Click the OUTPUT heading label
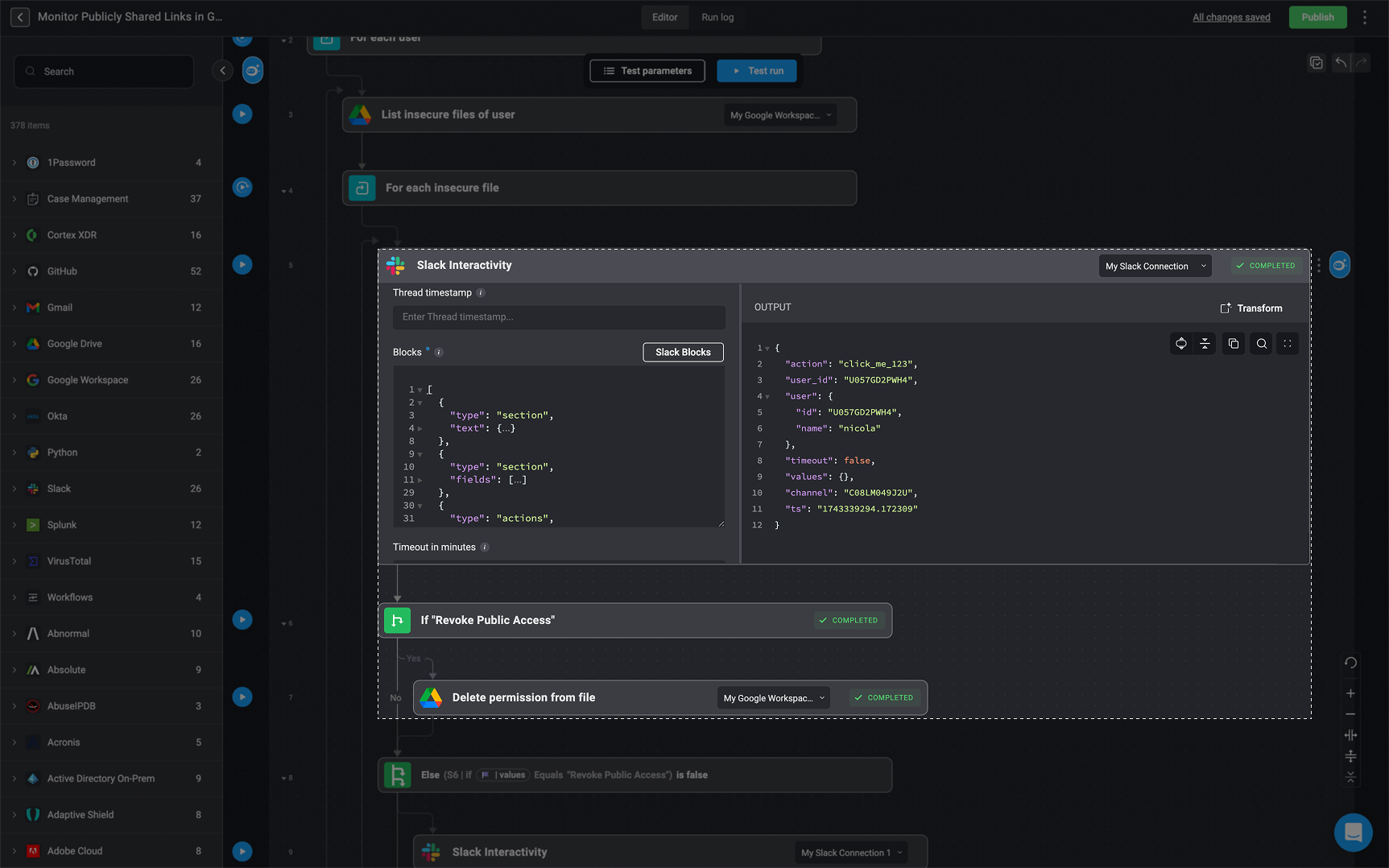The image size is (1389, 868). tap(772, 308)
